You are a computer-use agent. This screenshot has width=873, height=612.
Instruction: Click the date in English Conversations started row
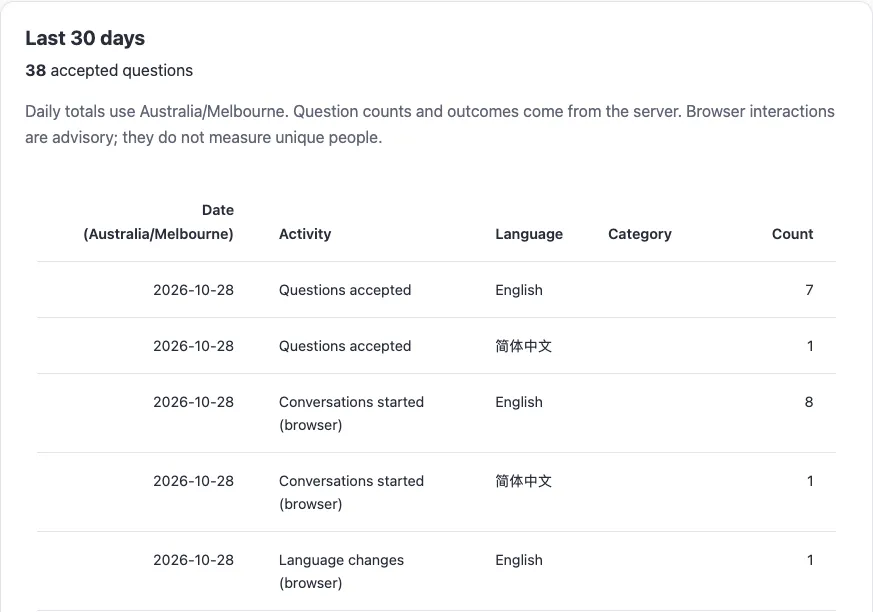pos(193,402)
